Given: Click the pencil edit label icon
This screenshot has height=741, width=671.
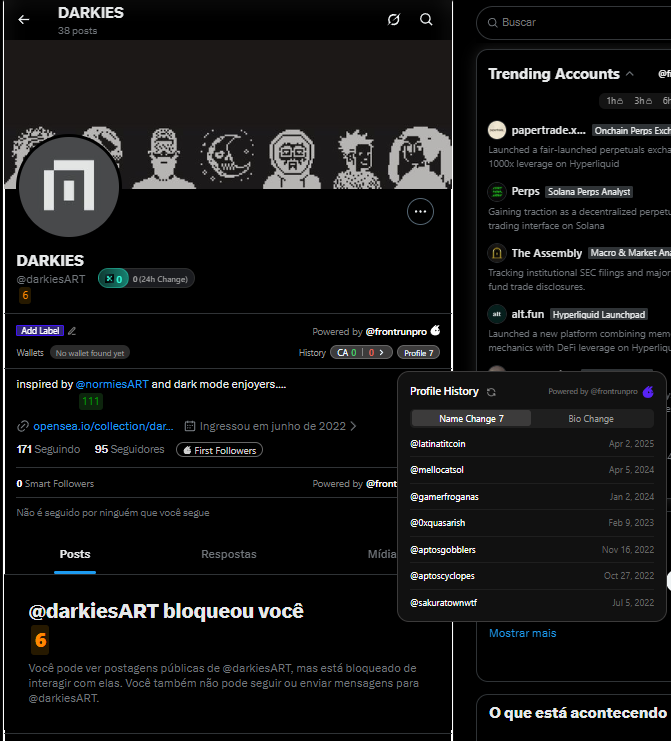Looking at the screenshot, I should point(72,331).
